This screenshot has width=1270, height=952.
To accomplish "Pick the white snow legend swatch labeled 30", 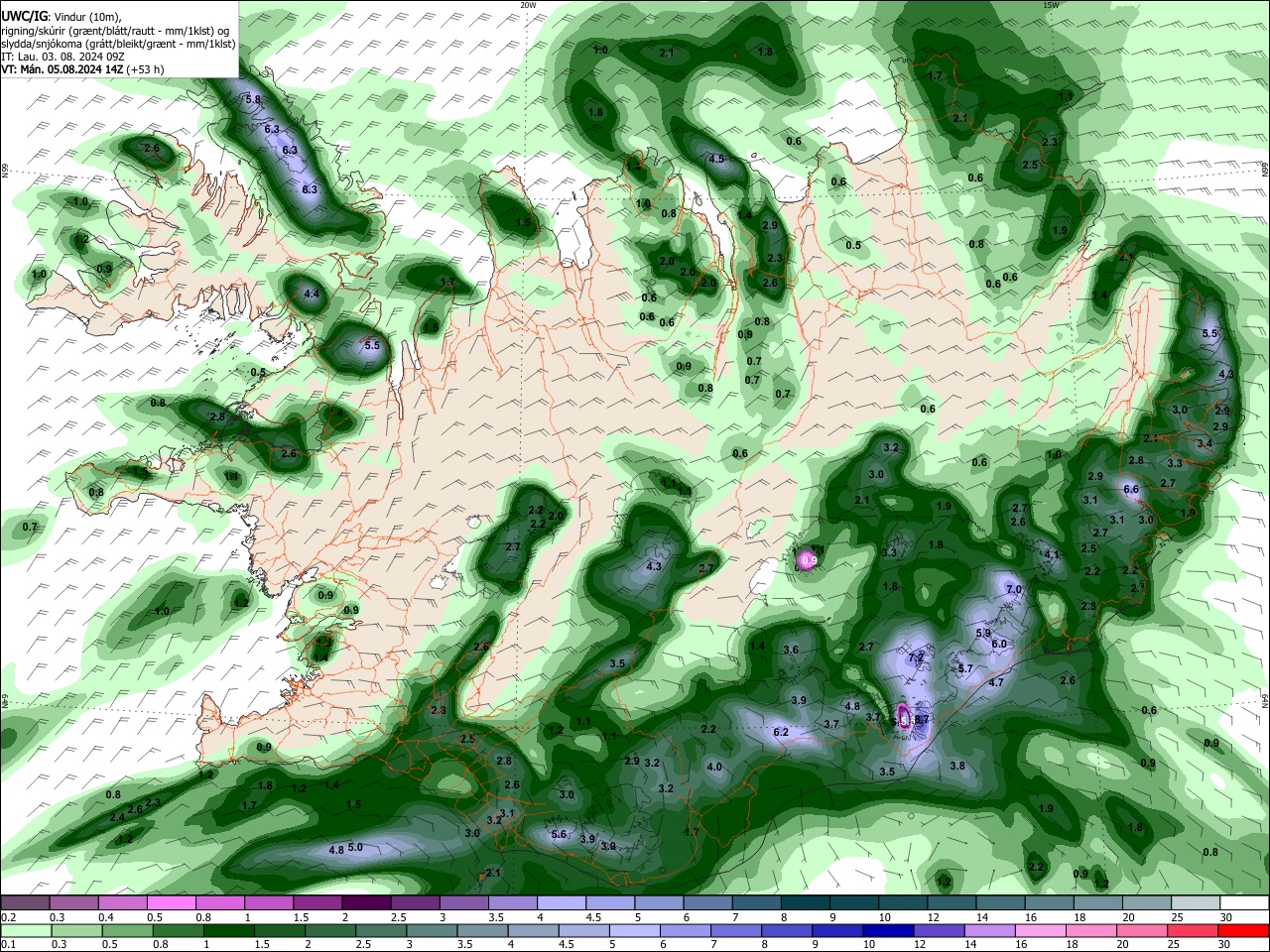I will point(1245,902).
